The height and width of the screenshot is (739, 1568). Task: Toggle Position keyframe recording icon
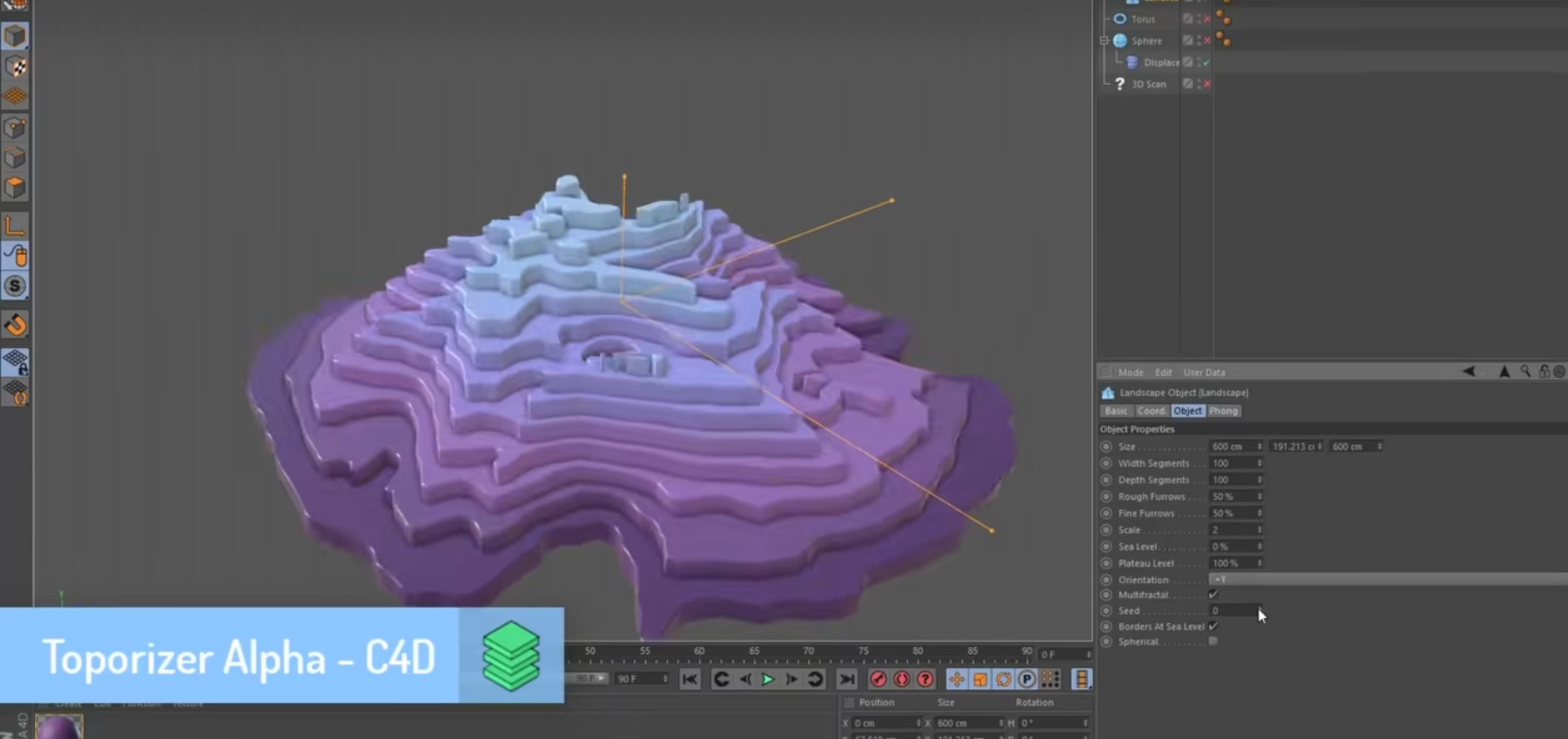pos(957,679)
